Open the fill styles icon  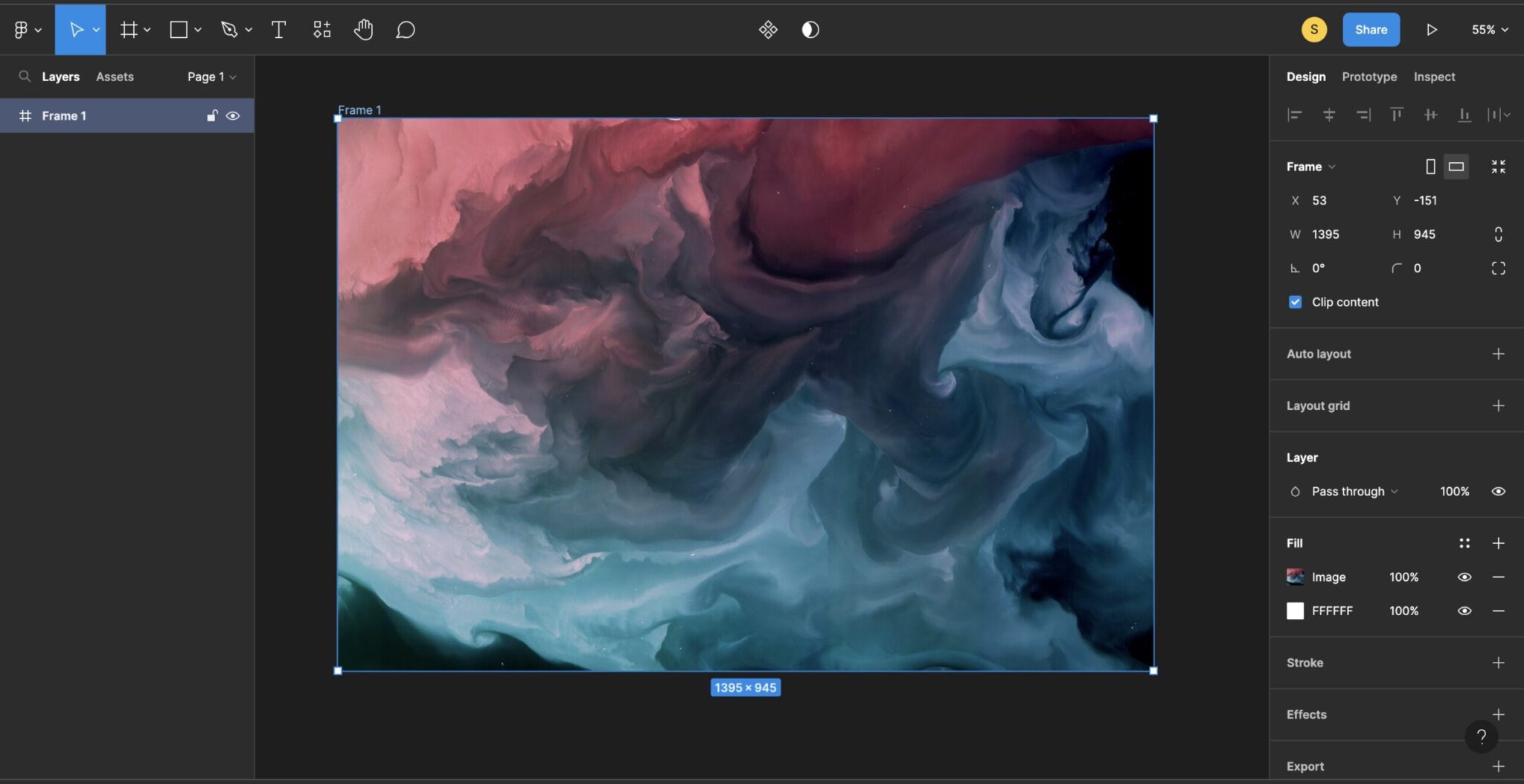[1464, 544]
